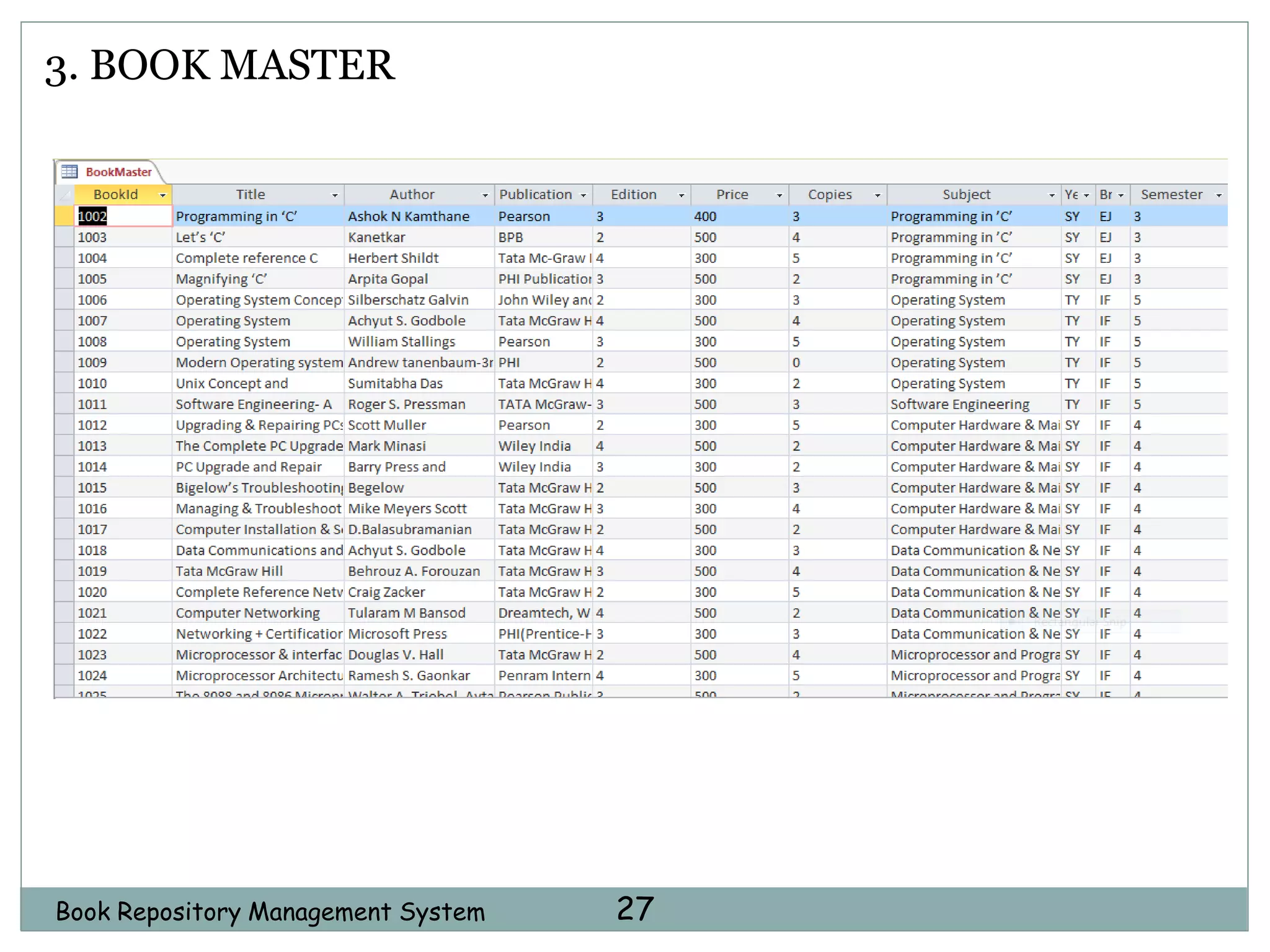This screenshot has height=952, width=1270.
Task: Click author "Mark Minasi"
Action: tap(387, 446)
